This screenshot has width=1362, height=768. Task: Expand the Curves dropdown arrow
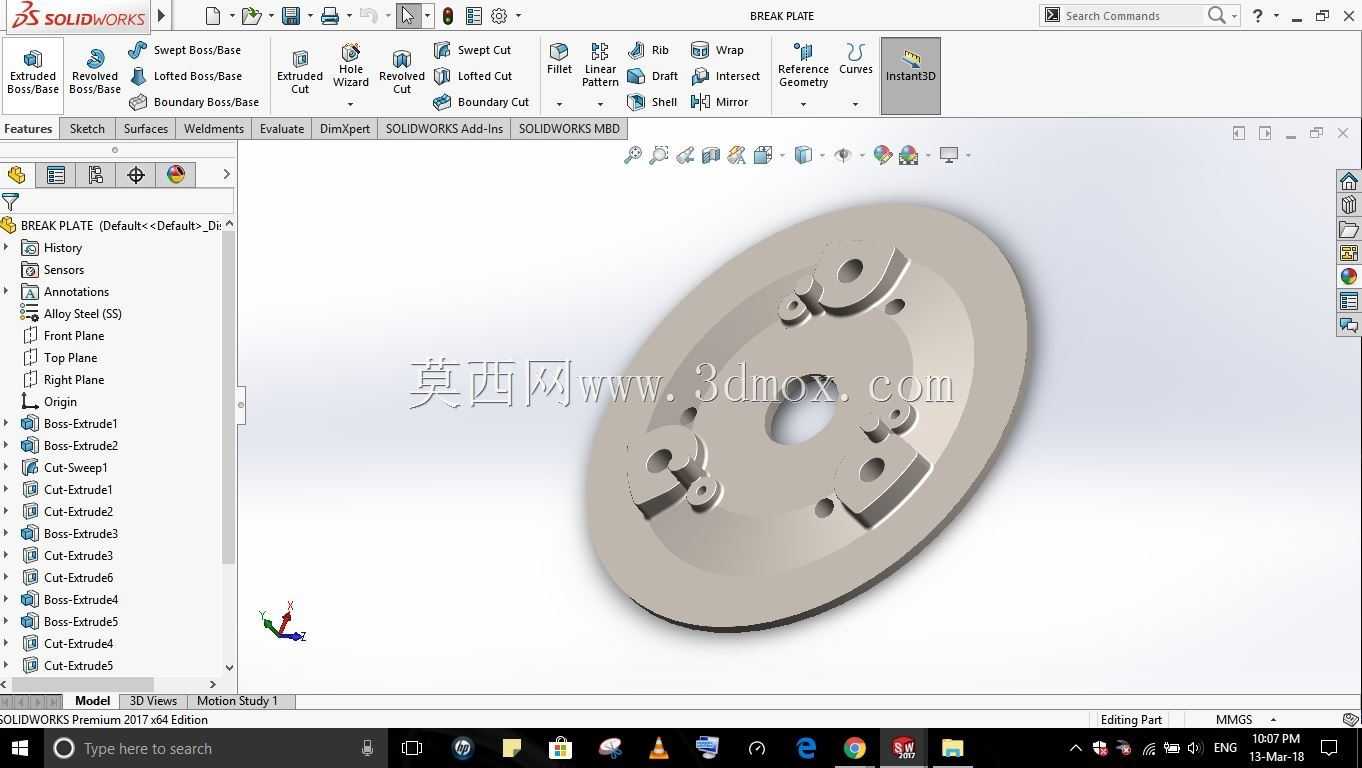click(855, 104)
